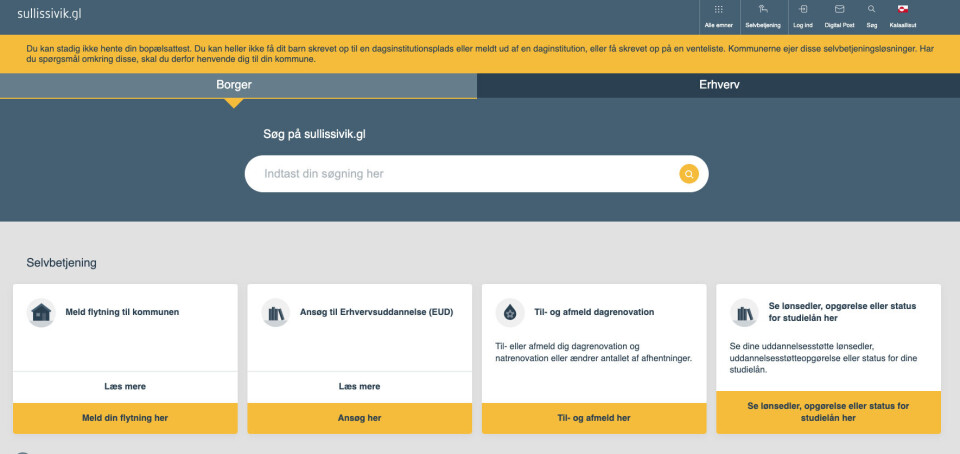Switch to the Erhverv tab
Screen dimensions: 960x454
718,85
